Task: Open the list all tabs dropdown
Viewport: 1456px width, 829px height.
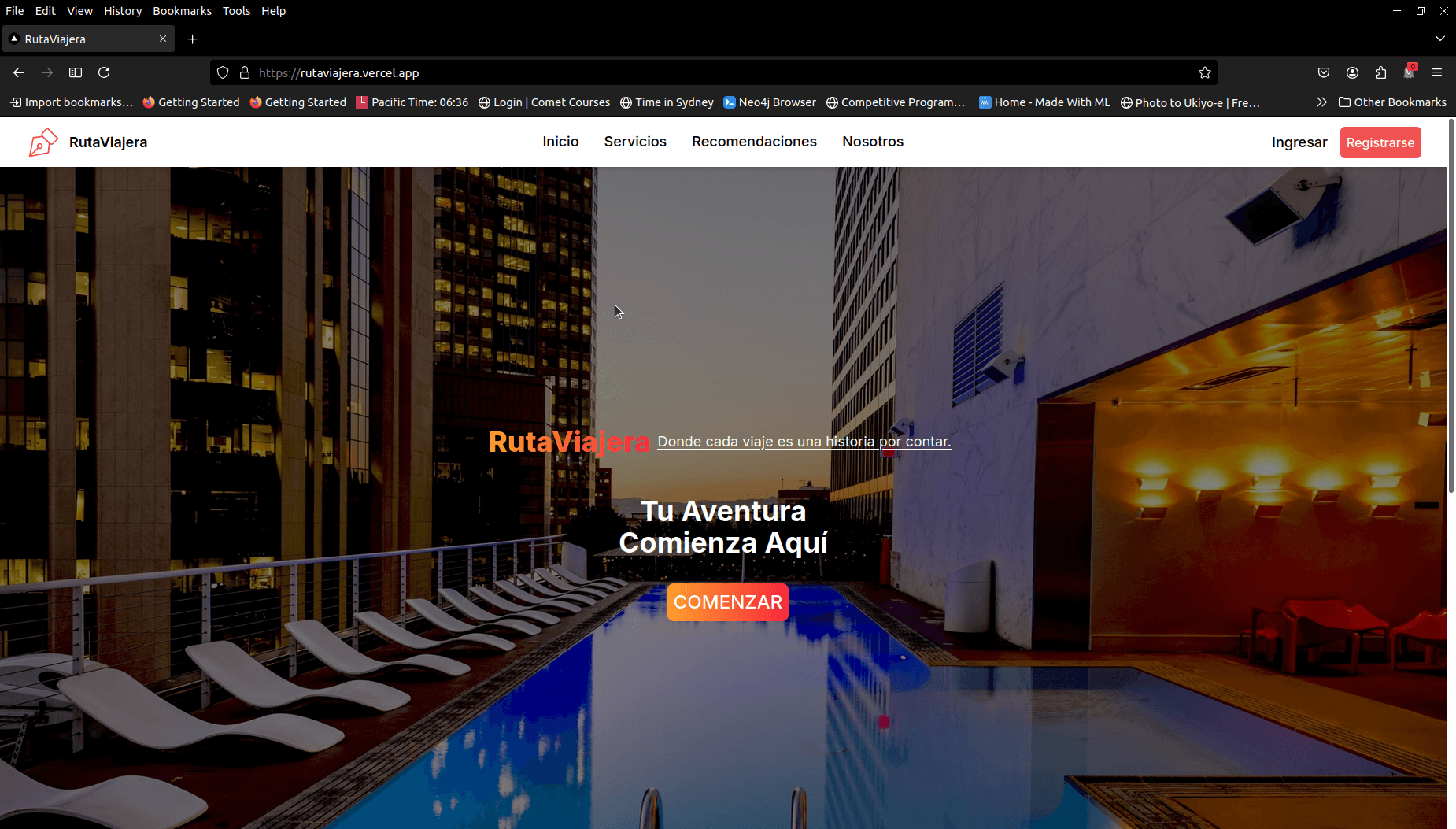Action: click(1439, 39)
